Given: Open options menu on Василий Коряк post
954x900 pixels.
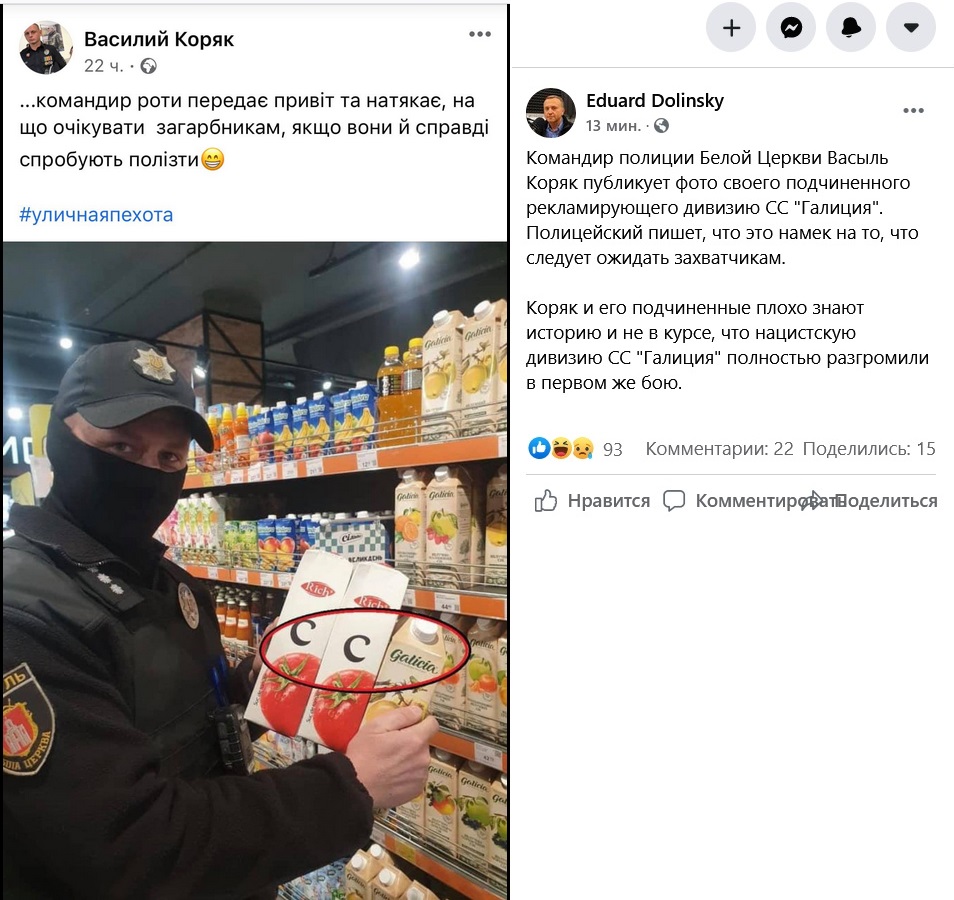Looking at the screenshot, I should (x=480, y=34).
